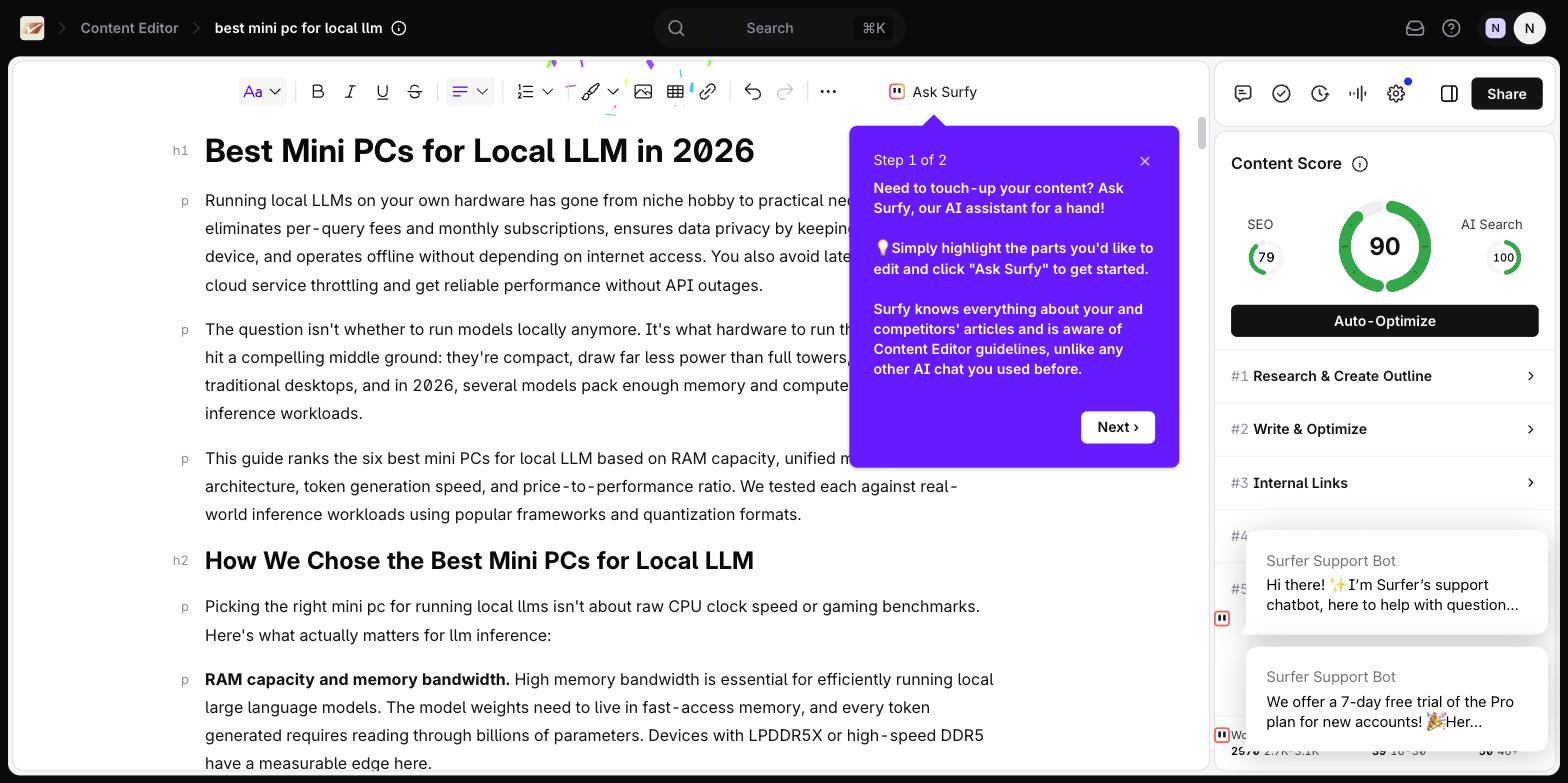Click the purple N workspace avatar
This screenshot has height=783, width=1568.
point(1495,28)
